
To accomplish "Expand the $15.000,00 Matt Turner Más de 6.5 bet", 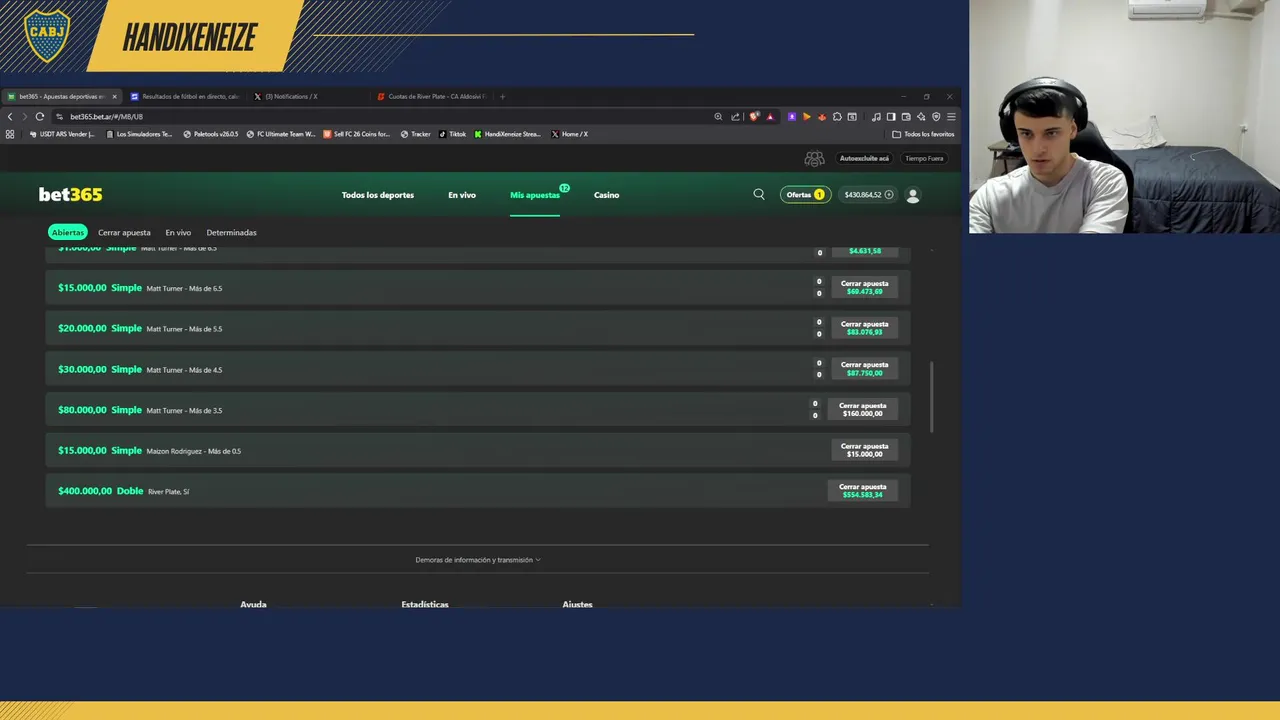I will pyautogui.click(x=478, y=288).
